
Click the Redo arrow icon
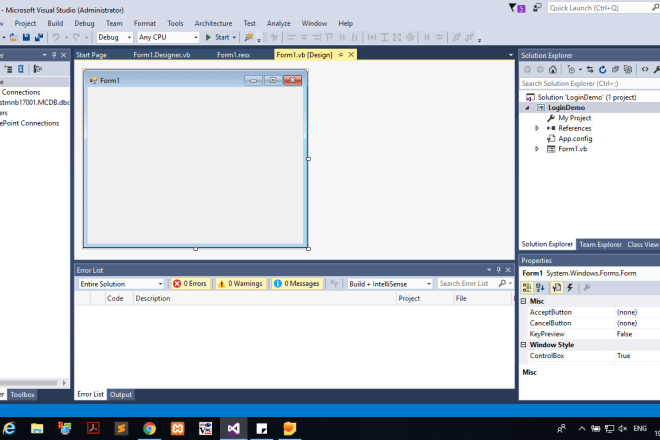(x=76, y=37)
